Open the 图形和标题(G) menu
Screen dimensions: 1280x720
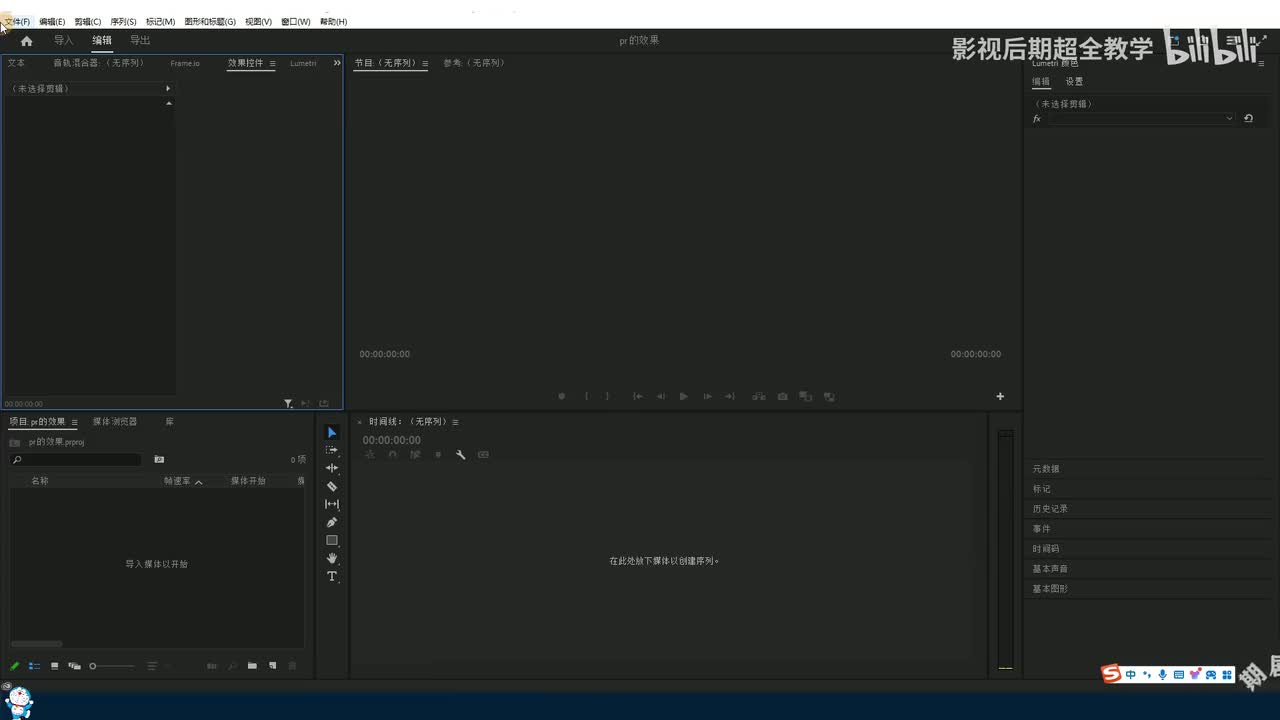[x=210, y=21]
